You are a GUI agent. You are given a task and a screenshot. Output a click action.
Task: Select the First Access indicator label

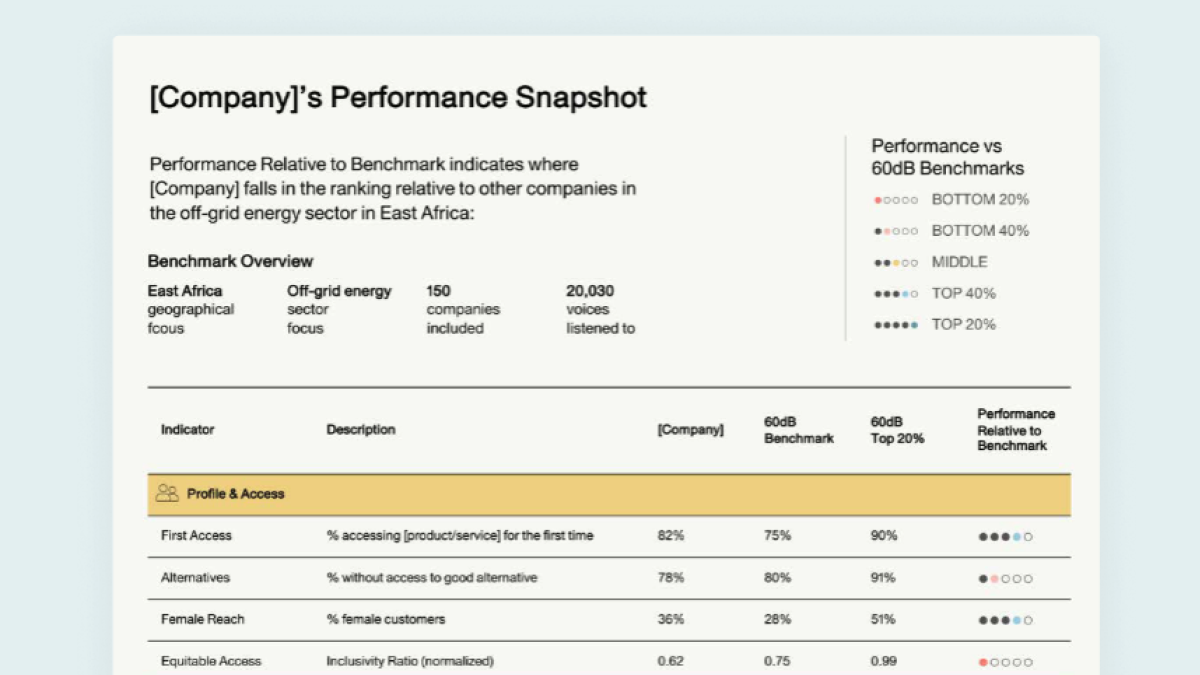coord(196,536)
